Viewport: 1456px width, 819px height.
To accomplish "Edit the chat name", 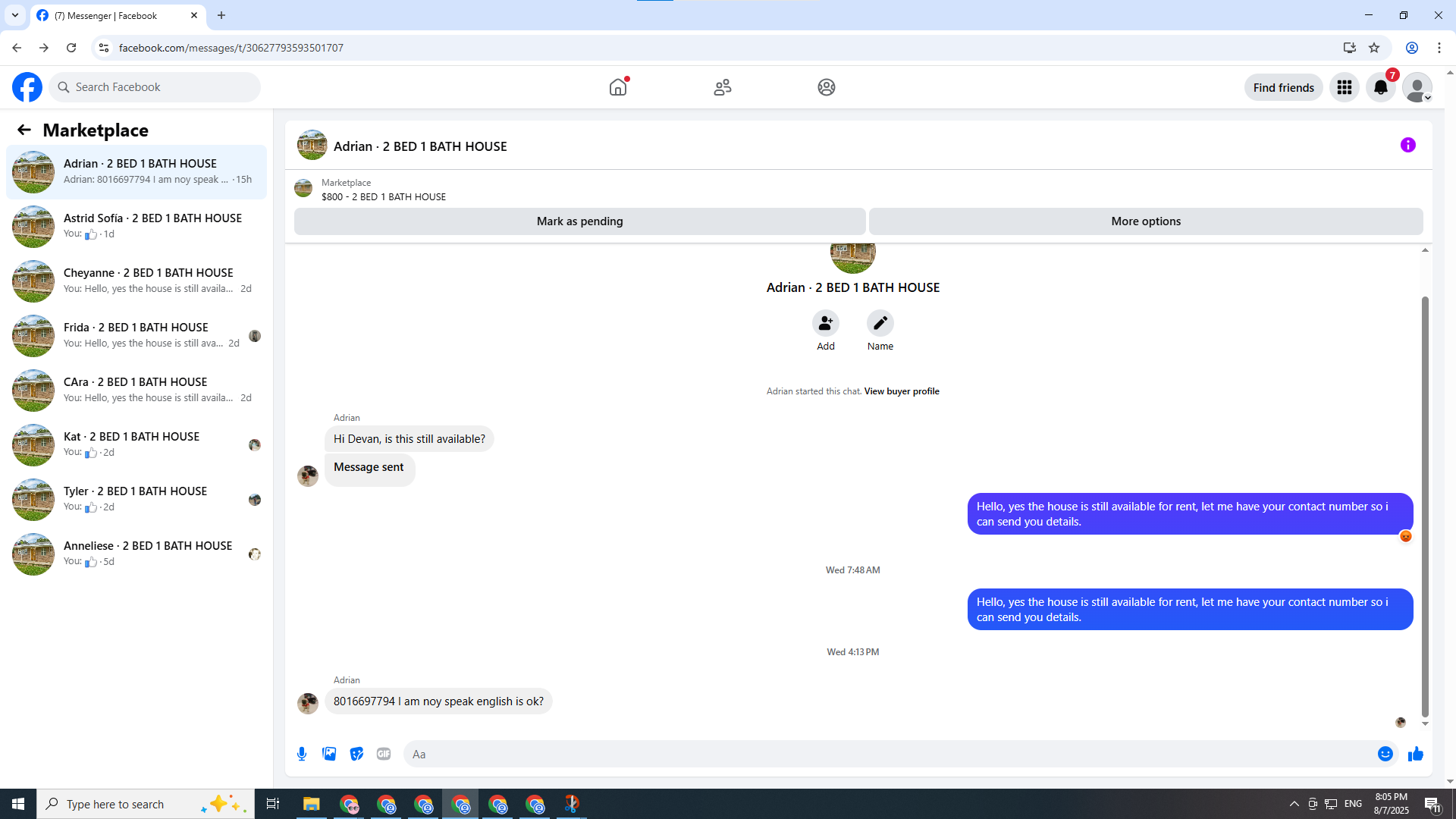I will click(880, 324).
